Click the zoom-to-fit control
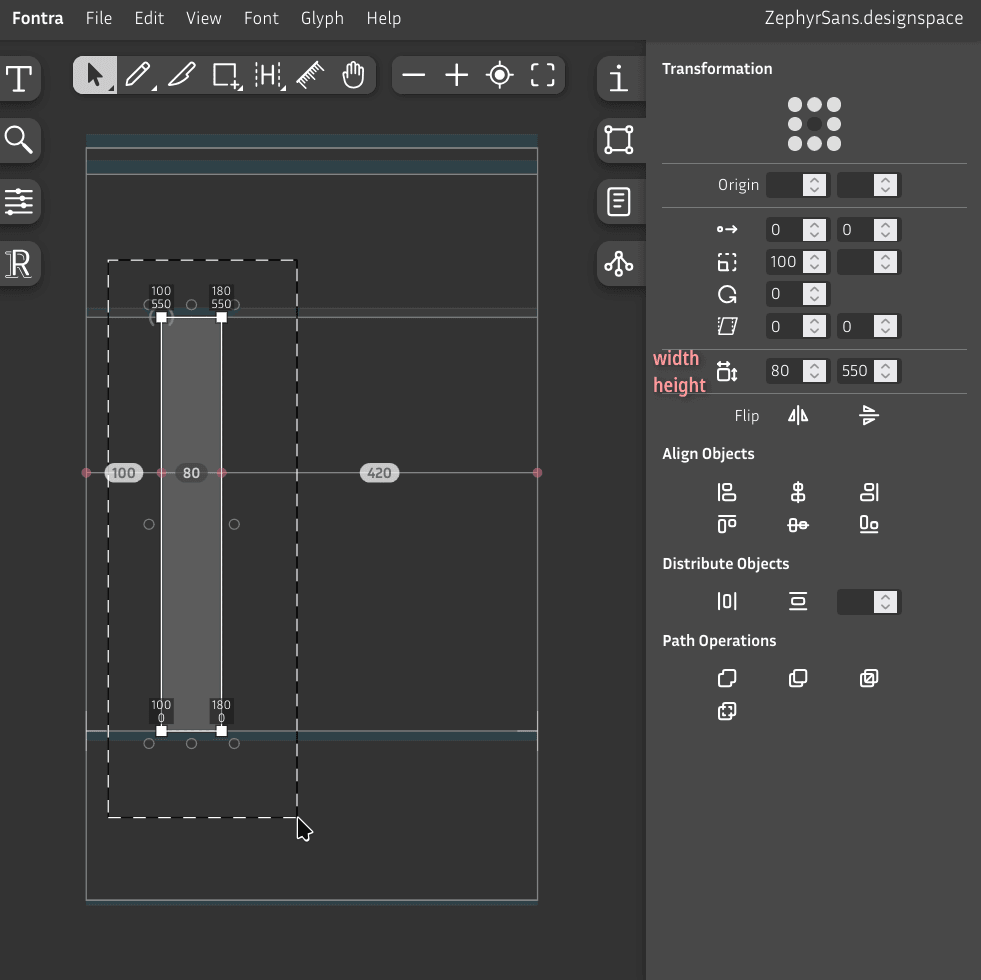The height and width of the screenshot is (980, 981). click(x=542, y=74)
